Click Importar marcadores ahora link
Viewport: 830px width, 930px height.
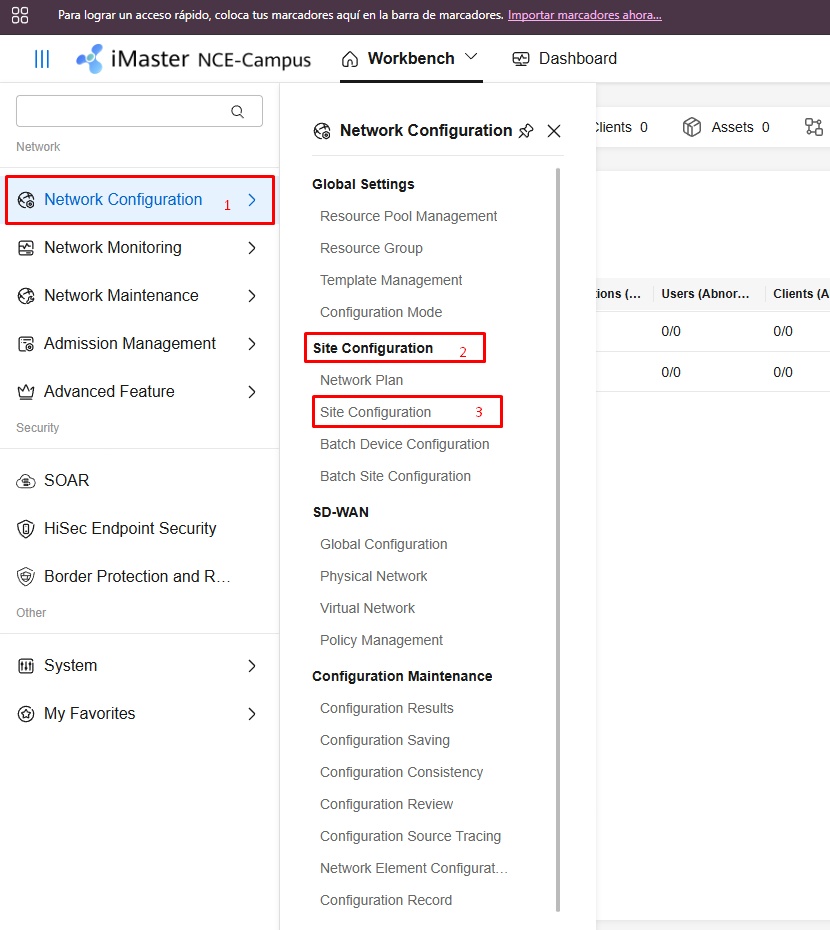coord(584,15)
